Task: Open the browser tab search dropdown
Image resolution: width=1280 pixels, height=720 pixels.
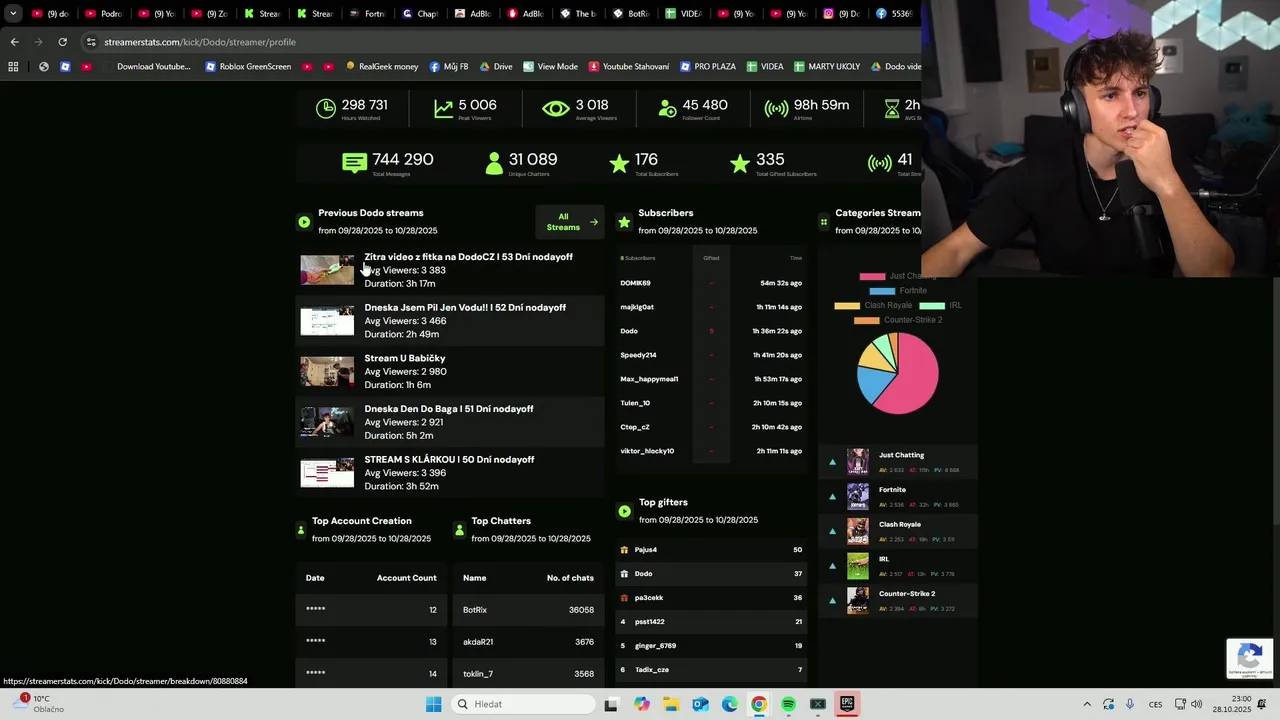Action: (13, 14)
